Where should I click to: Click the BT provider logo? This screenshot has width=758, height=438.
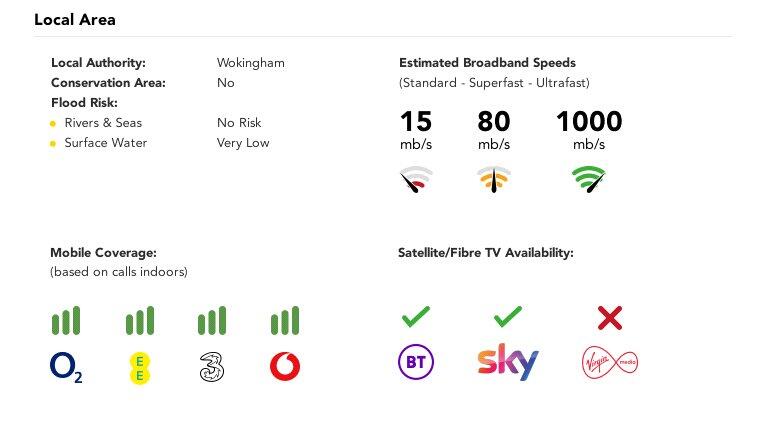point(415,362)
